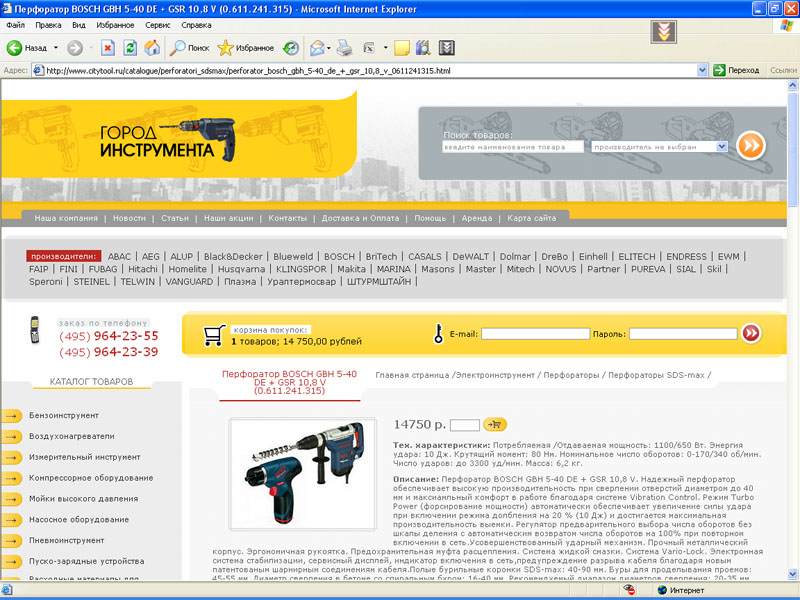Open Favorites (Избранное) star button
This screenshot has height=600, width=800.
245,48
